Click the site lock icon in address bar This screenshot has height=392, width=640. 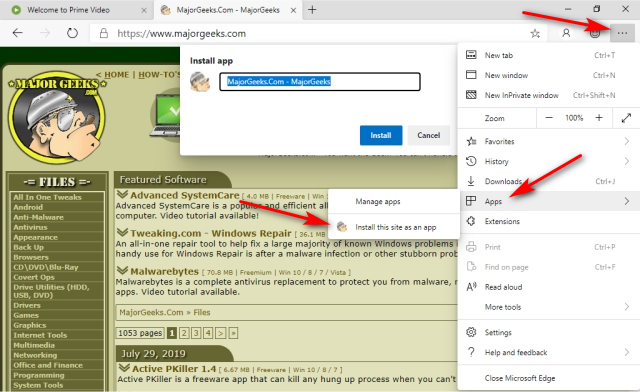pyautogui.click(x=104, y=33)
